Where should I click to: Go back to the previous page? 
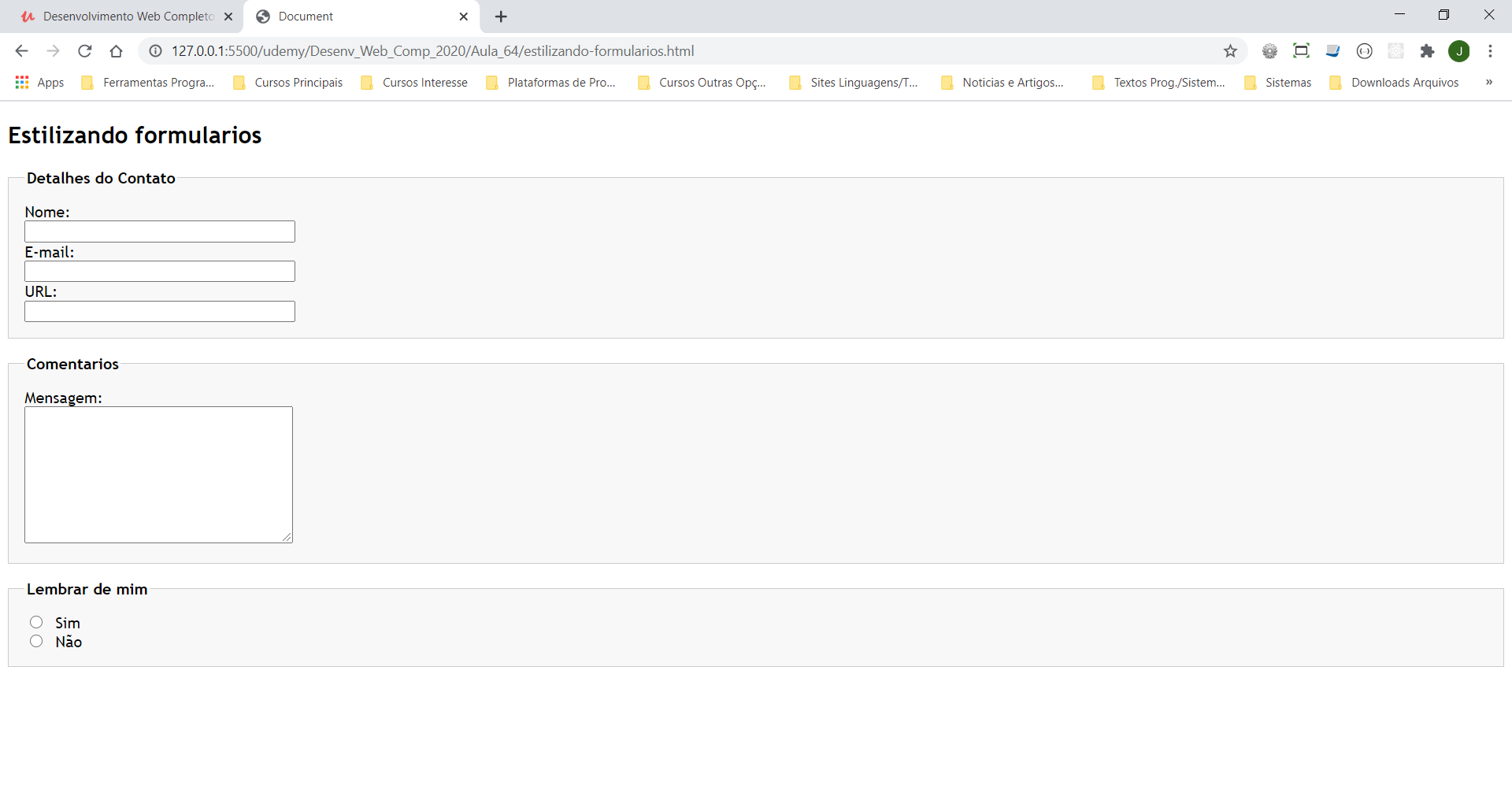point(21,51)
